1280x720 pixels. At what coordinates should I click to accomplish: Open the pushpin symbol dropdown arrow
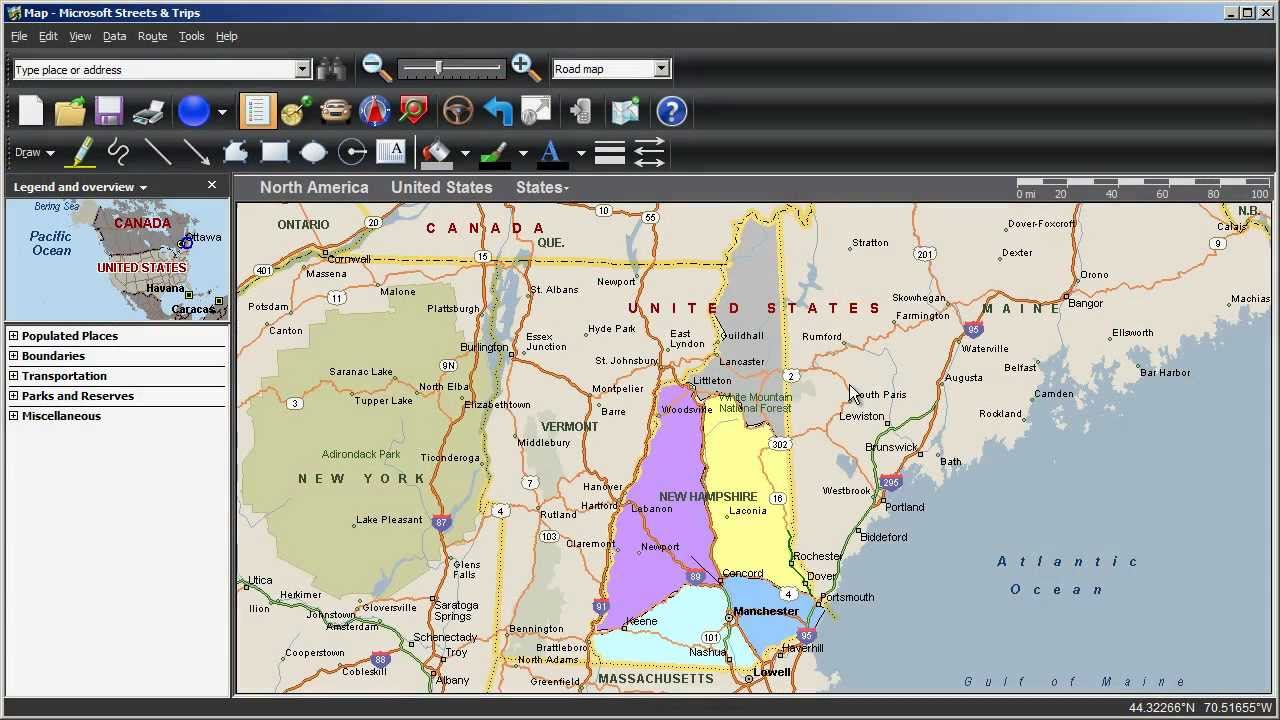point(222,112)
